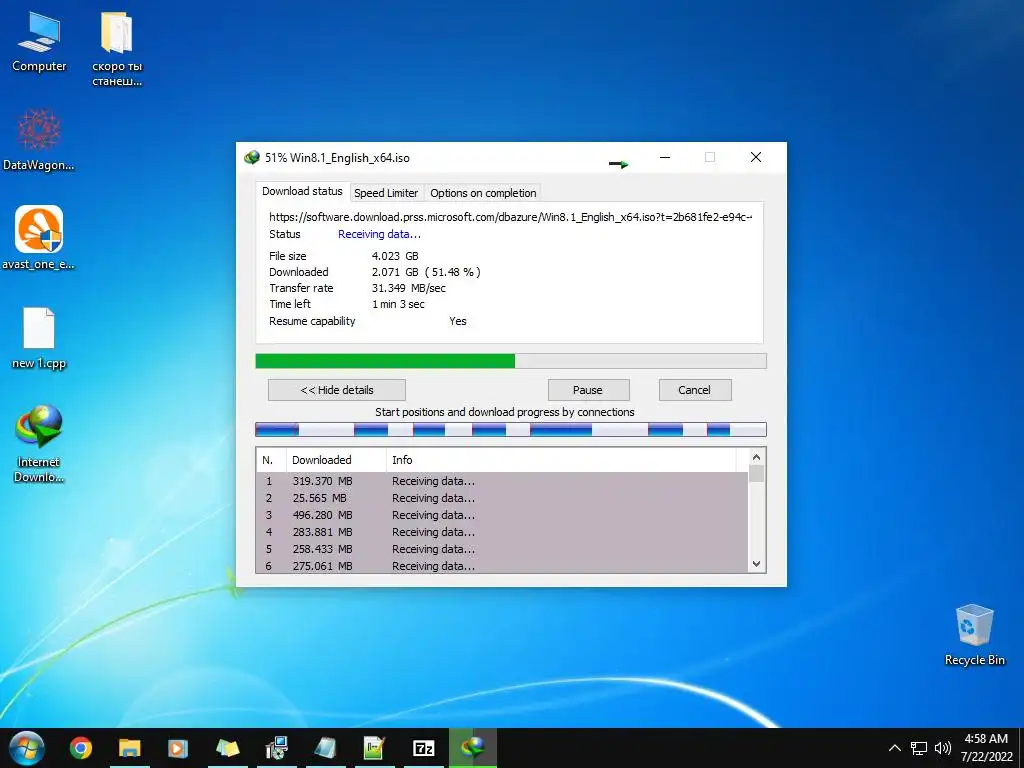Click the 'Receiving data...' status text
This screenshot has height=768, width=1024.
379,234
